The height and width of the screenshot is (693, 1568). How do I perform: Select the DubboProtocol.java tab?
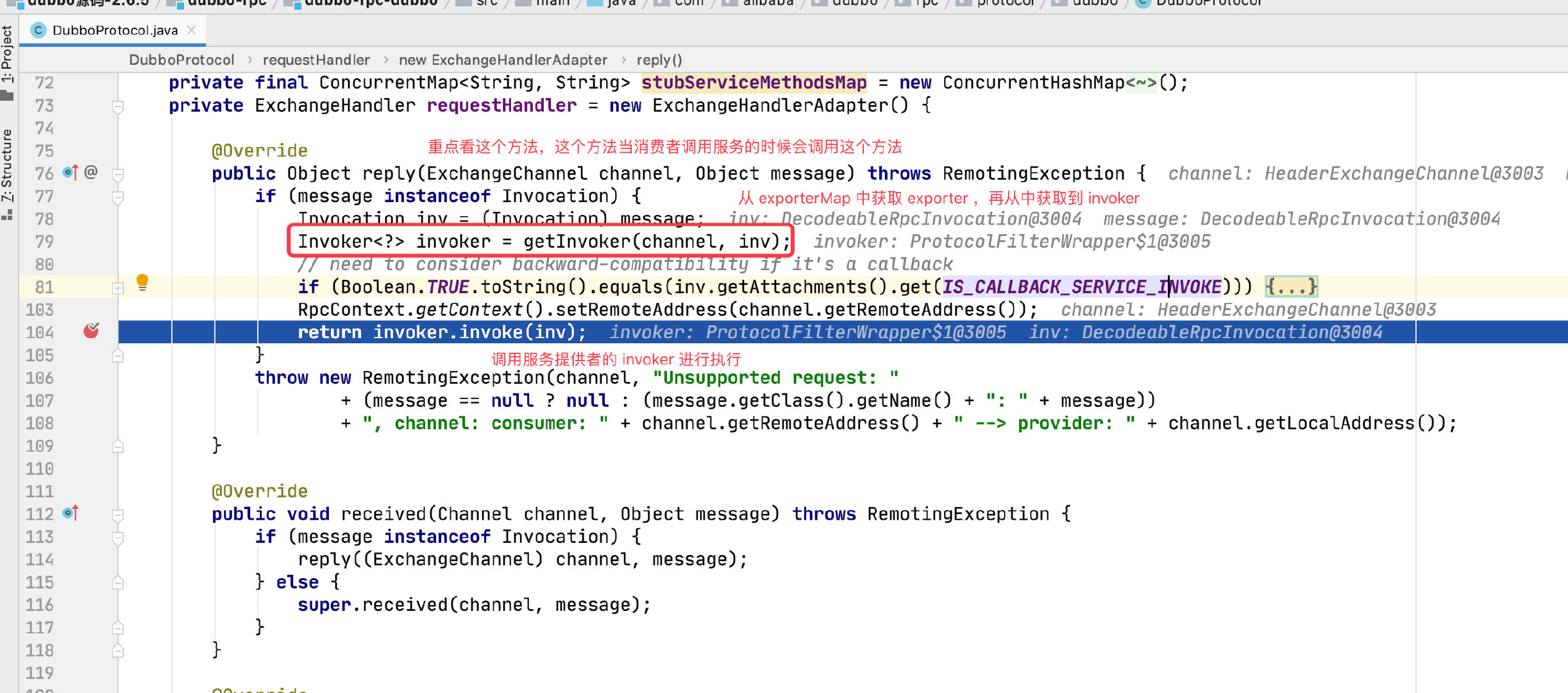[113, 30]
